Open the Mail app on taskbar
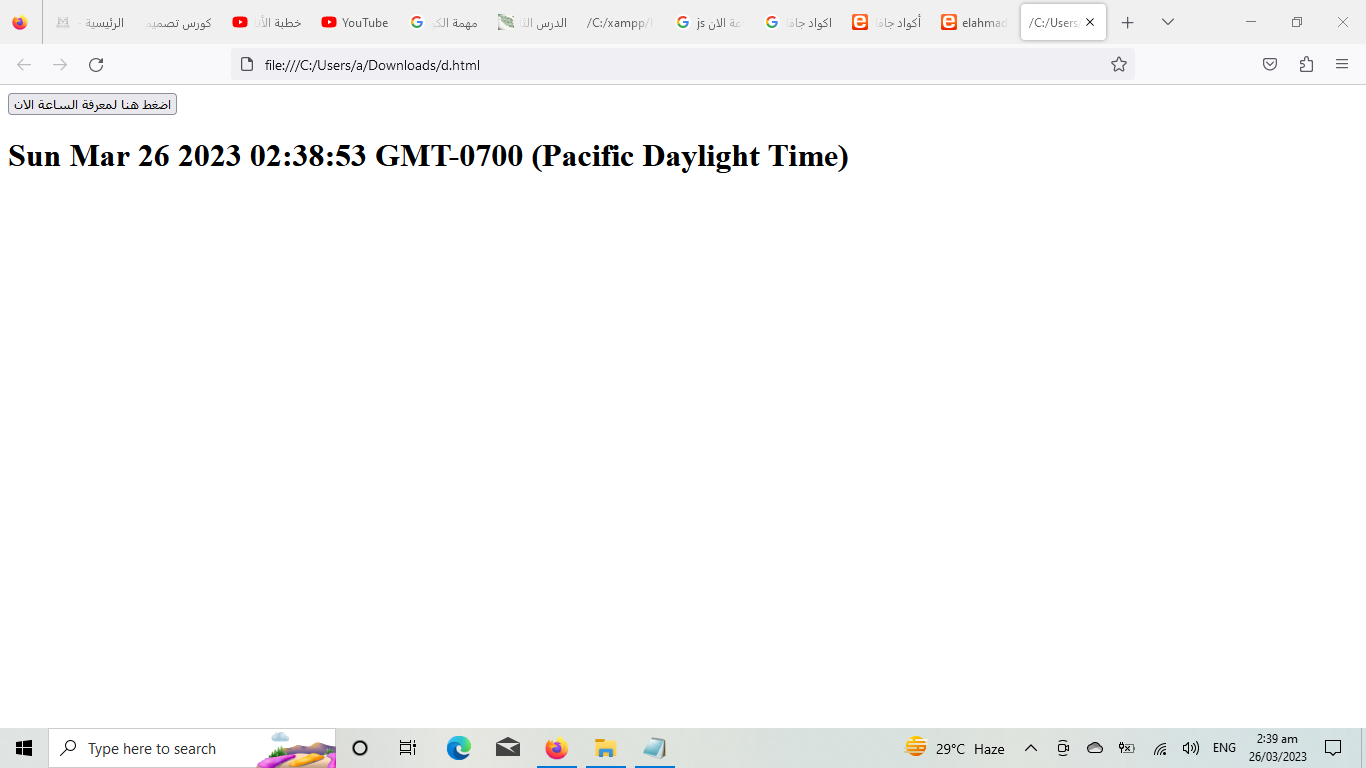The width and height of the screenshot is (1366, 768). coord(508,748)
